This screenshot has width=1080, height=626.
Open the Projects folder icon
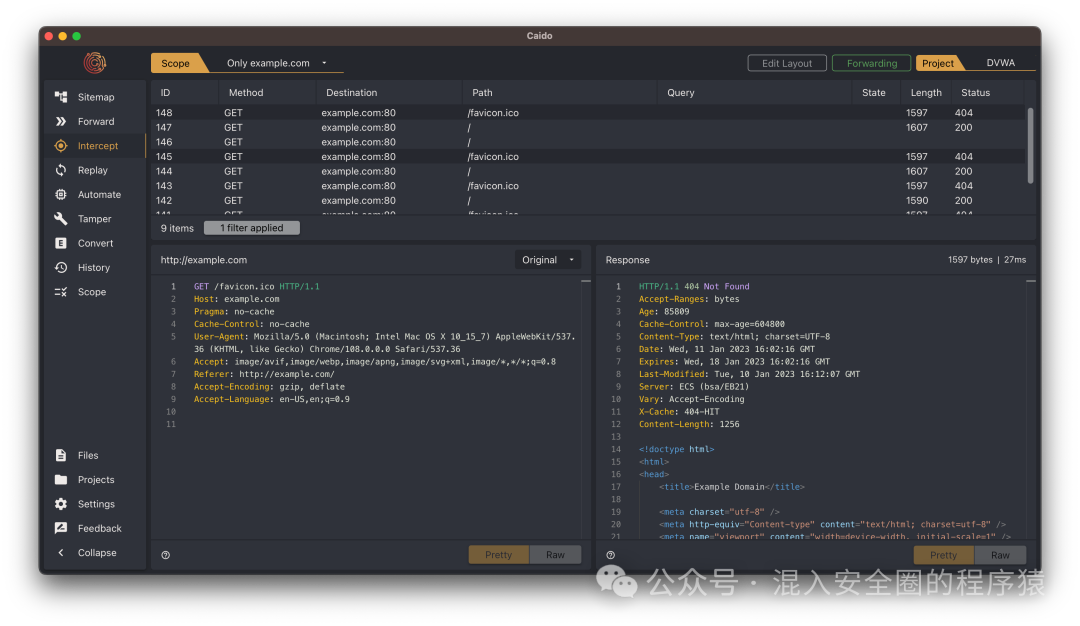pos(61,479)
